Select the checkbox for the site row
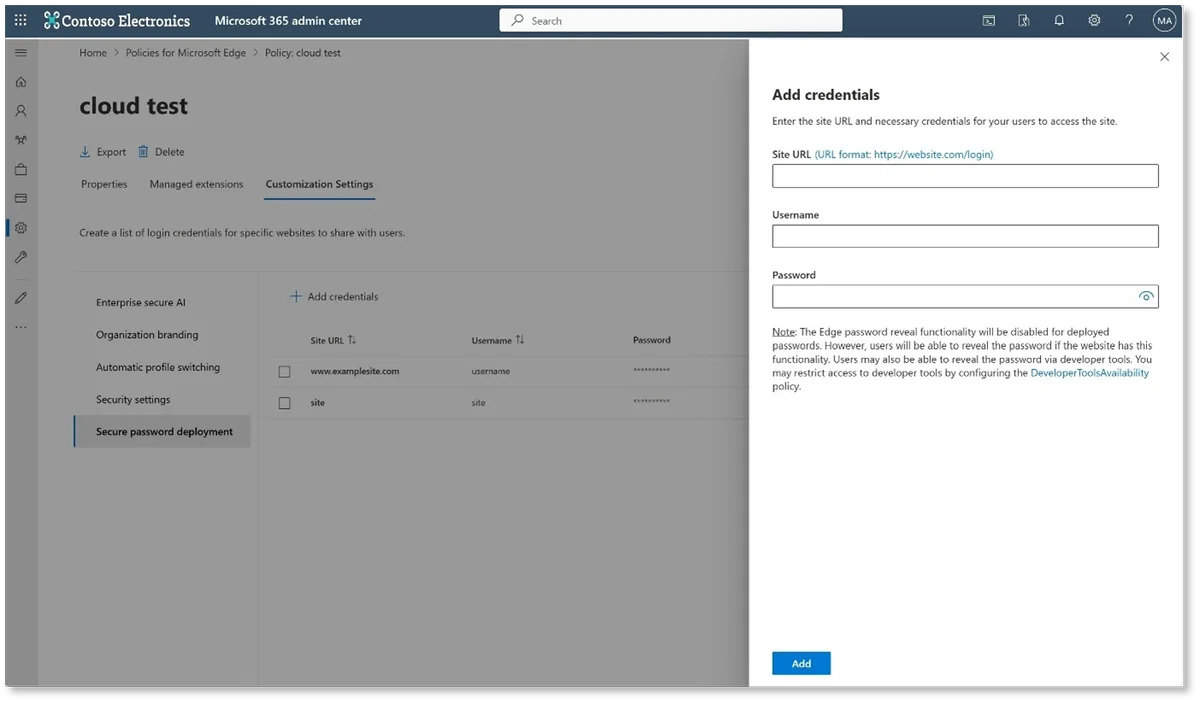The image size is (1200, 703). click(x=284, y=403)
